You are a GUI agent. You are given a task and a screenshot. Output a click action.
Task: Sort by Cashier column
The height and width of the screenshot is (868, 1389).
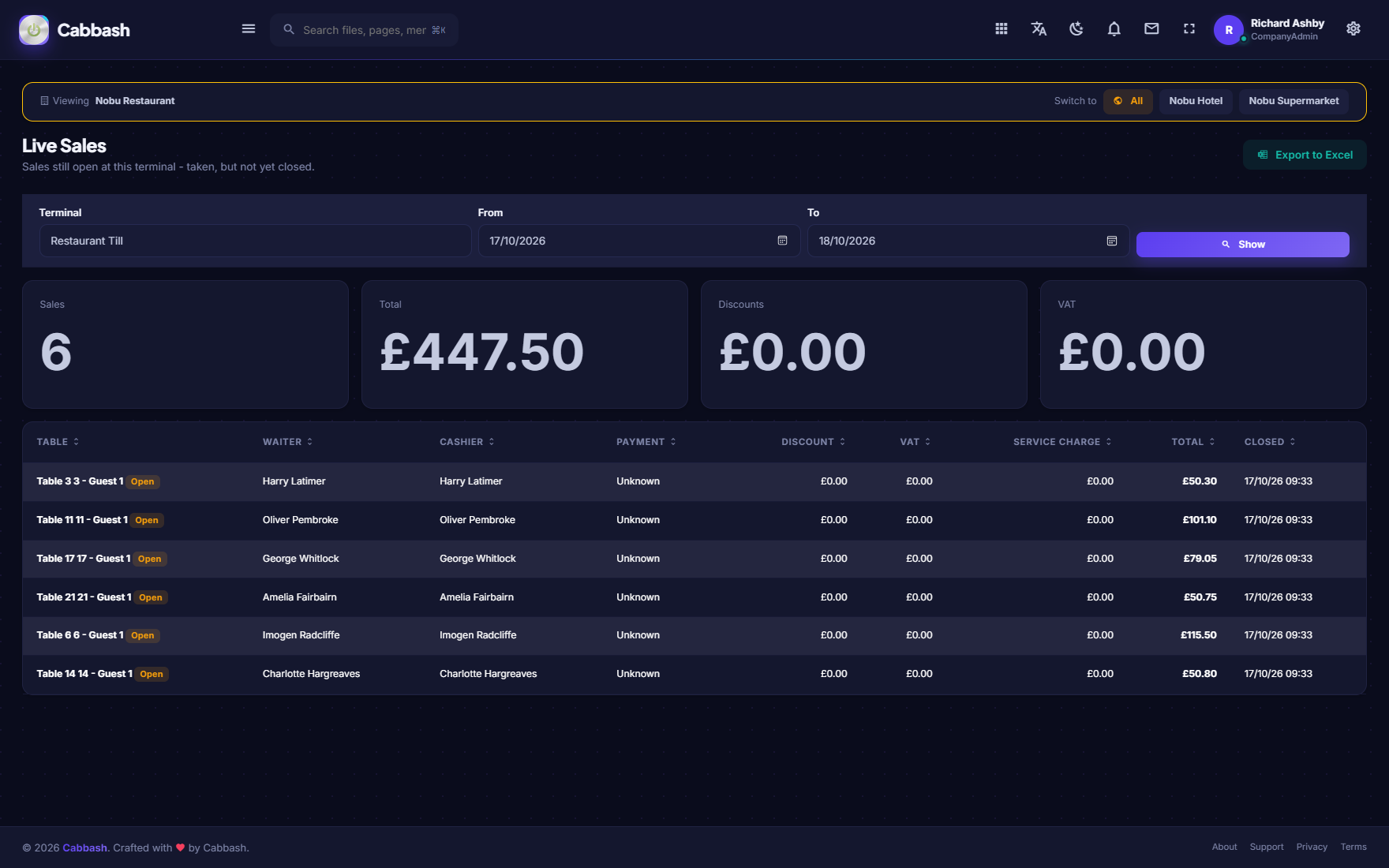466,442
